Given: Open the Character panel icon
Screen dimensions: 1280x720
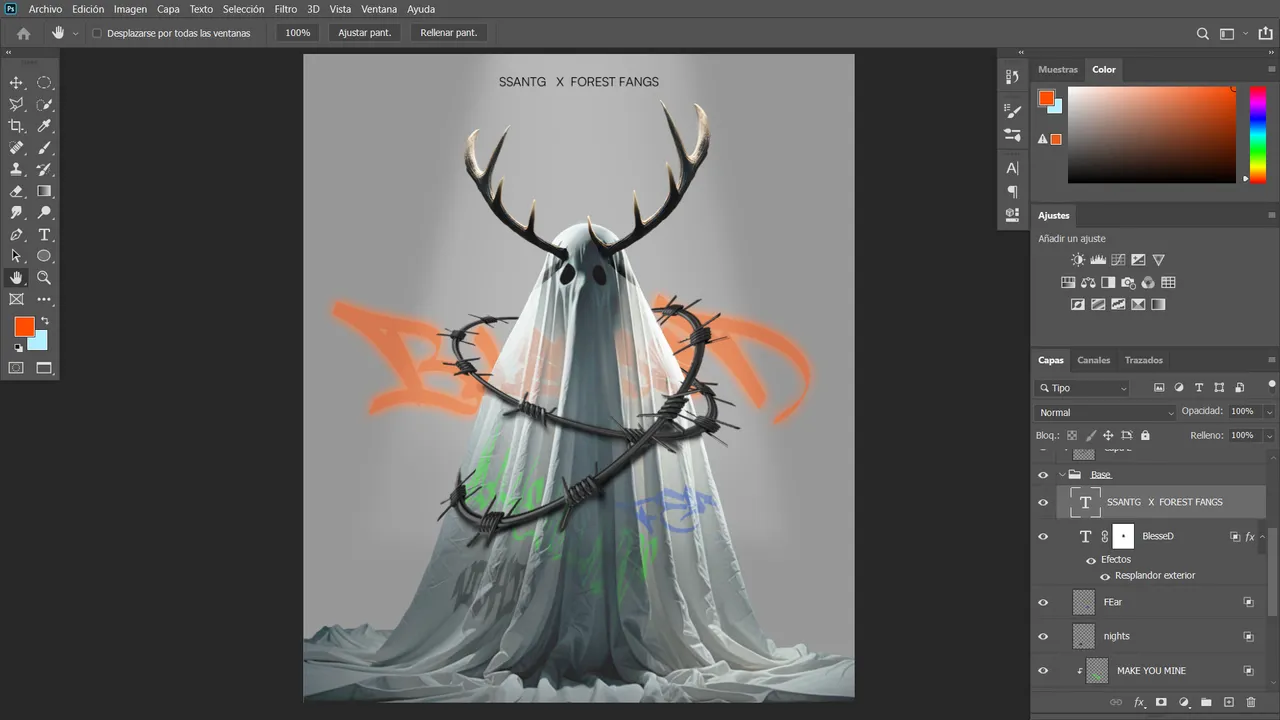Looking at the screenshot, I should pyautogui.click(x=1013, y=168).
